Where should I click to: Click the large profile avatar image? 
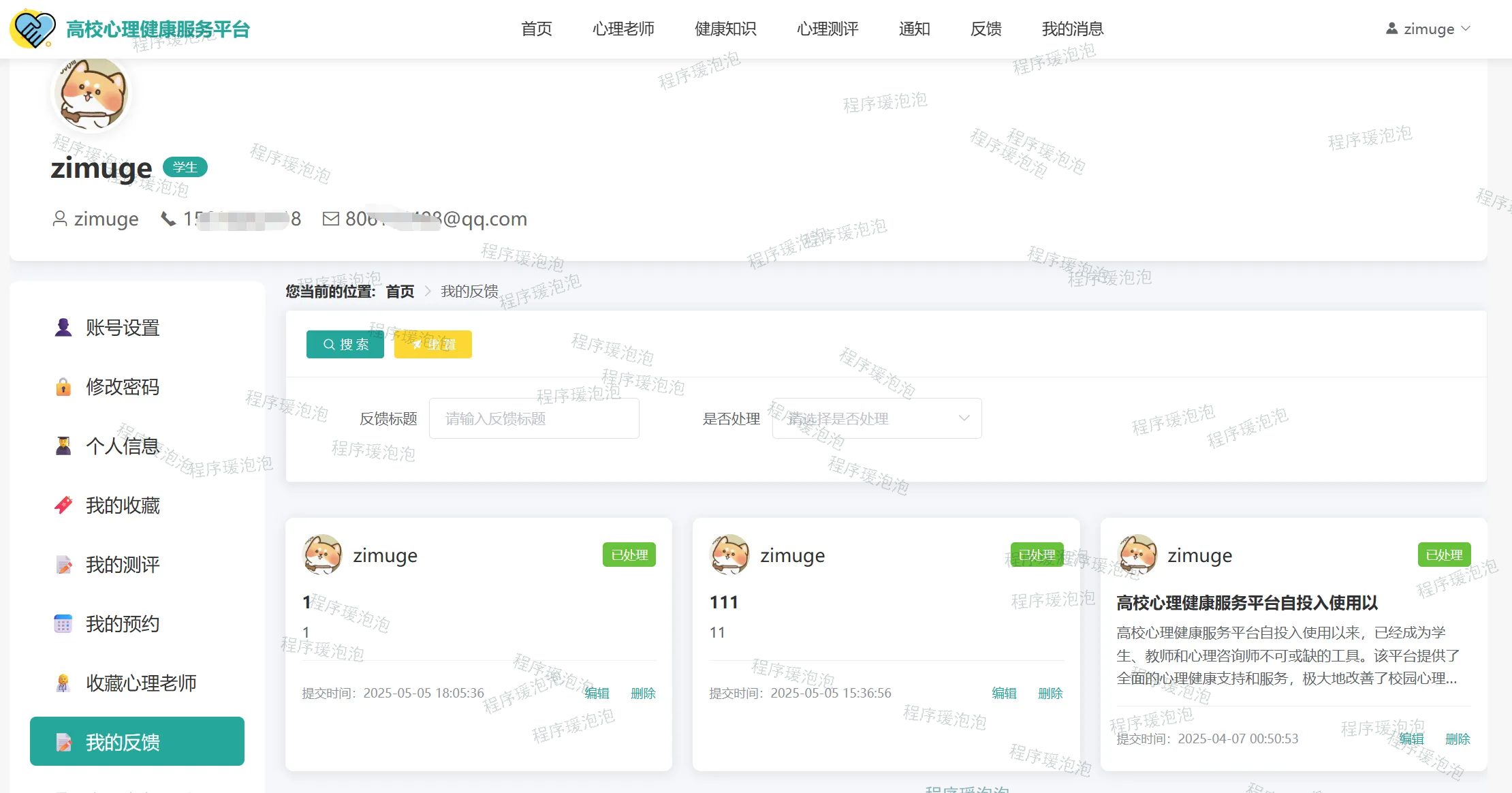pyautogui.click(x=92, y=94)
